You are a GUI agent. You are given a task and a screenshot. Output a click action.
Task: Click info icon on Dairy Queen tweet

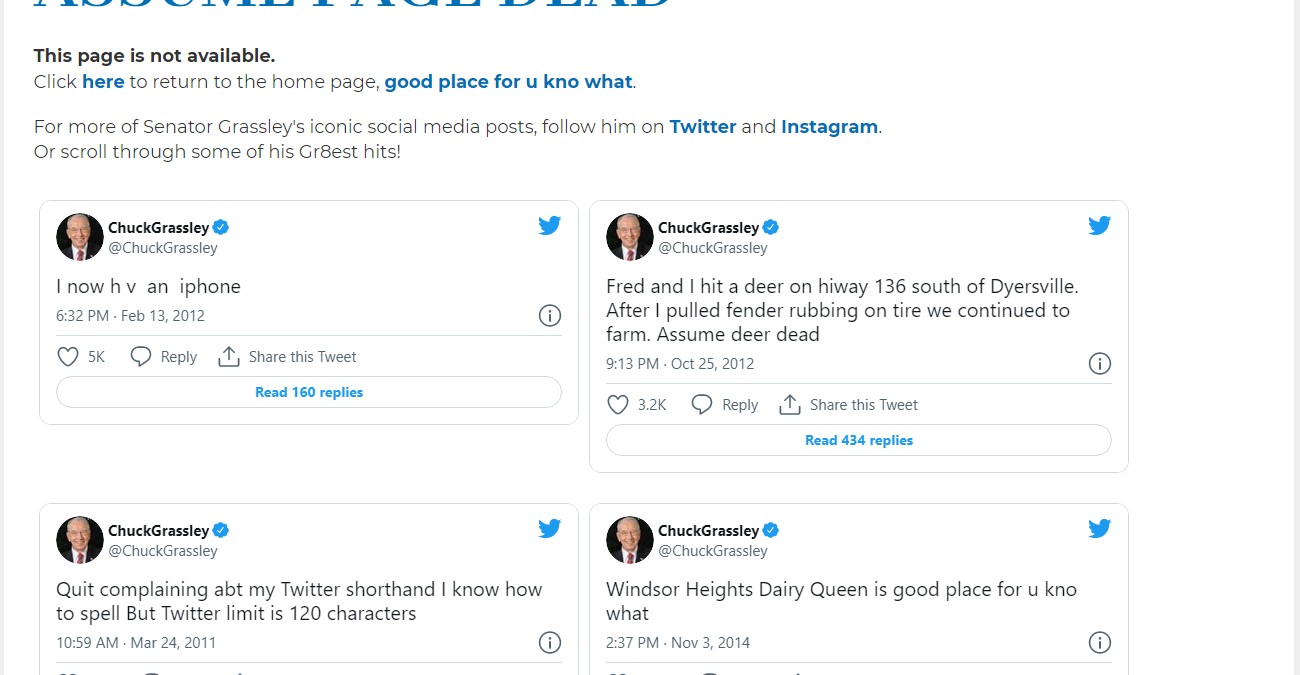click(1099, 643)
